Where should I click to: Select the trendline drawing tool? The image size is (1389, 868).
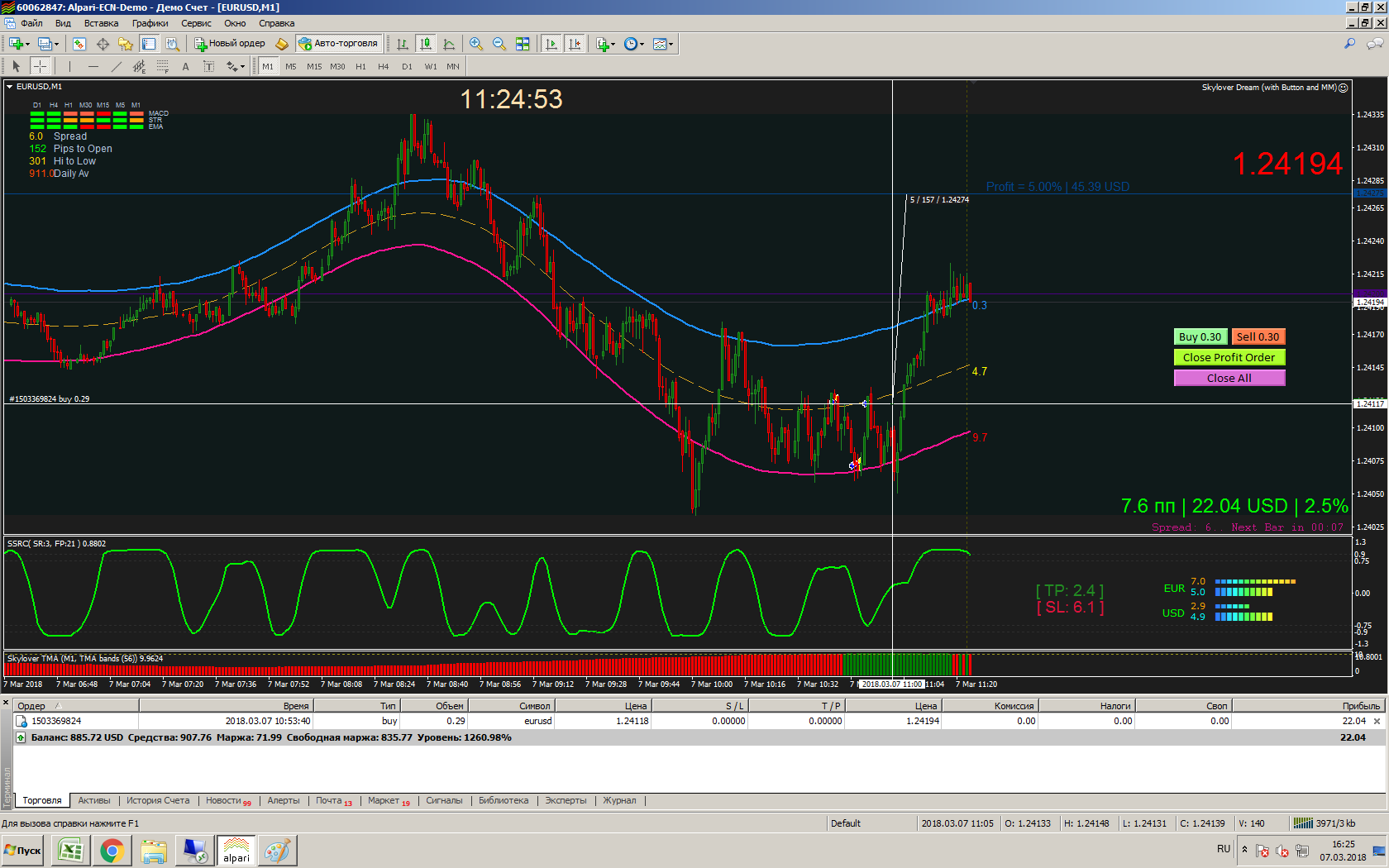[x=116, y=66]
